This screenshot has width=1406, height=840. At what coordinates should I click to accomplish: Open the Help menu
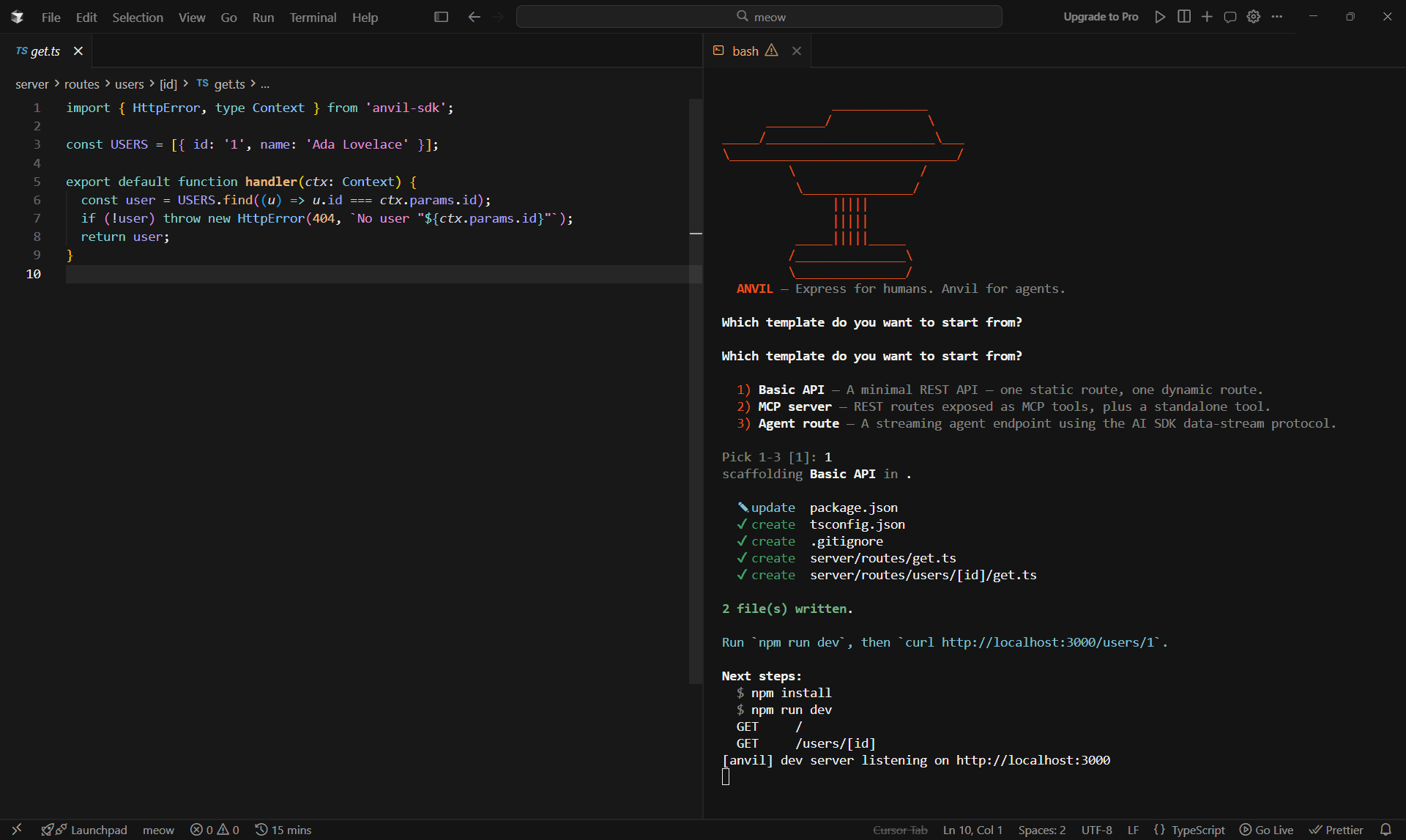[x=365, y=17]
